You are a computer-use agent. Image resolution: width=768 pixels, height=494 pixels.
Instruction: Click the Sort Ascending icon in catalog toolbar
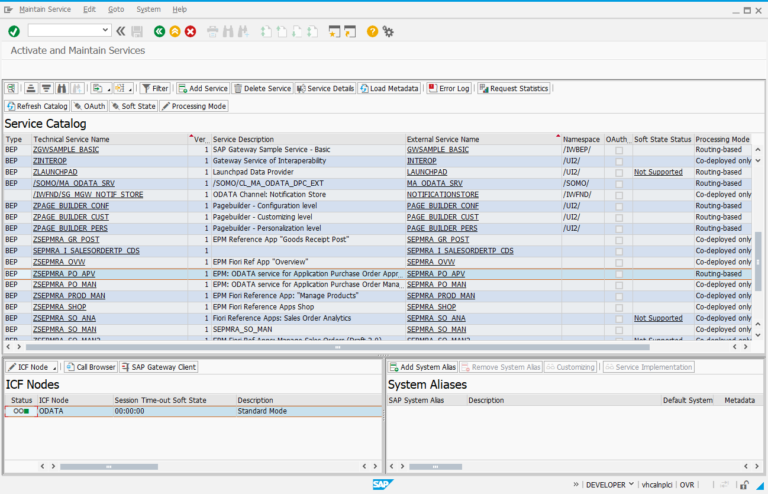(x=32, y=88)
